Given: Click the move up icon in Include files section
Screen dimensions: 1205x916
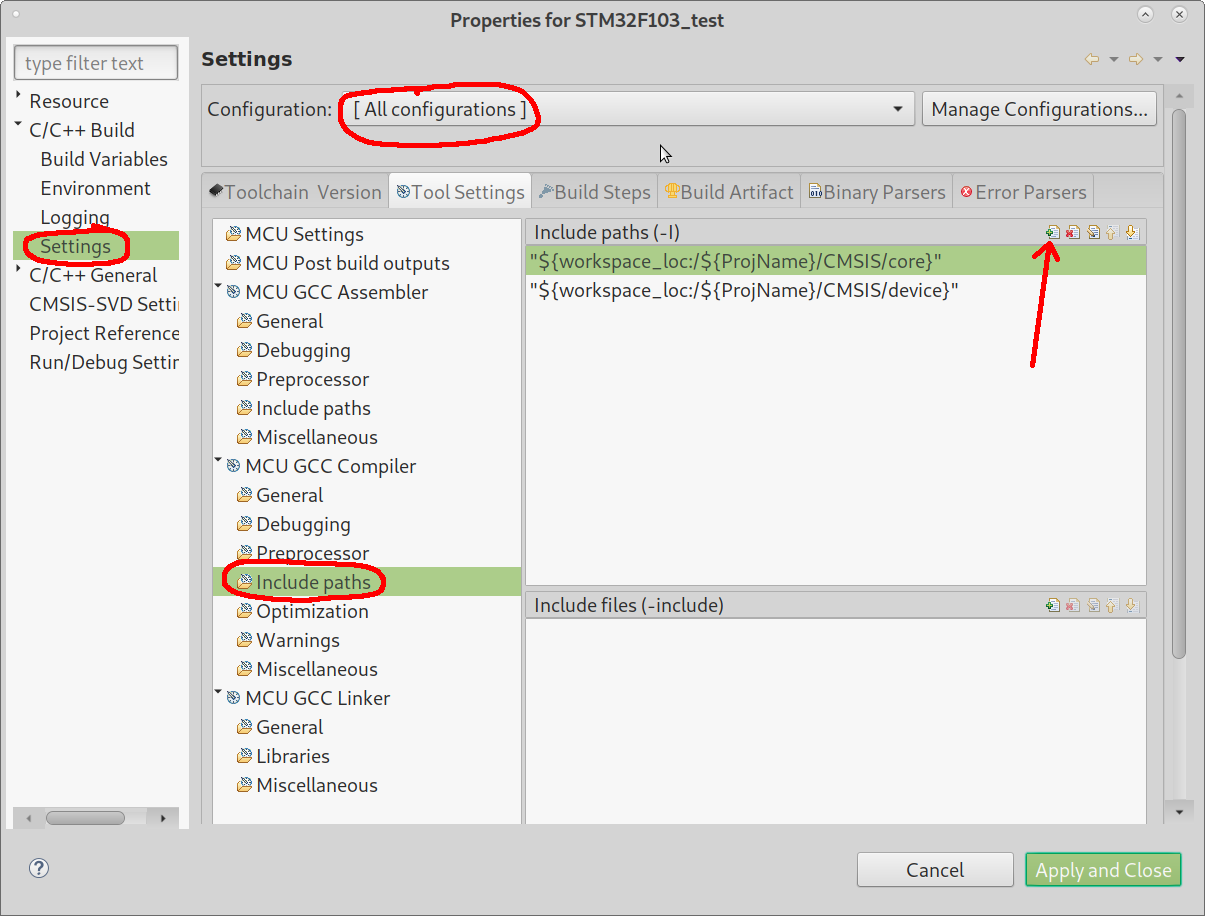Looking at the screenshot, I should [1111, 605].
